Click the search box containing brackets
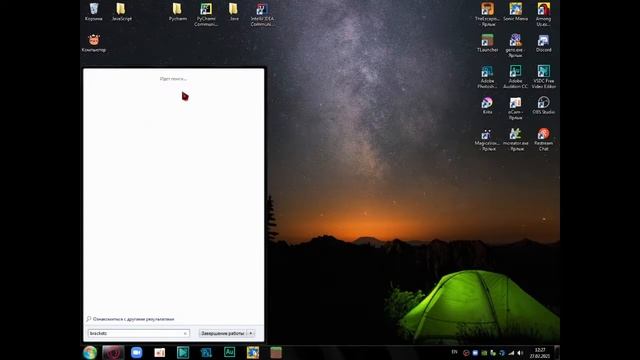The height and width of the screenshot is (360, 640). pos(139,333)
